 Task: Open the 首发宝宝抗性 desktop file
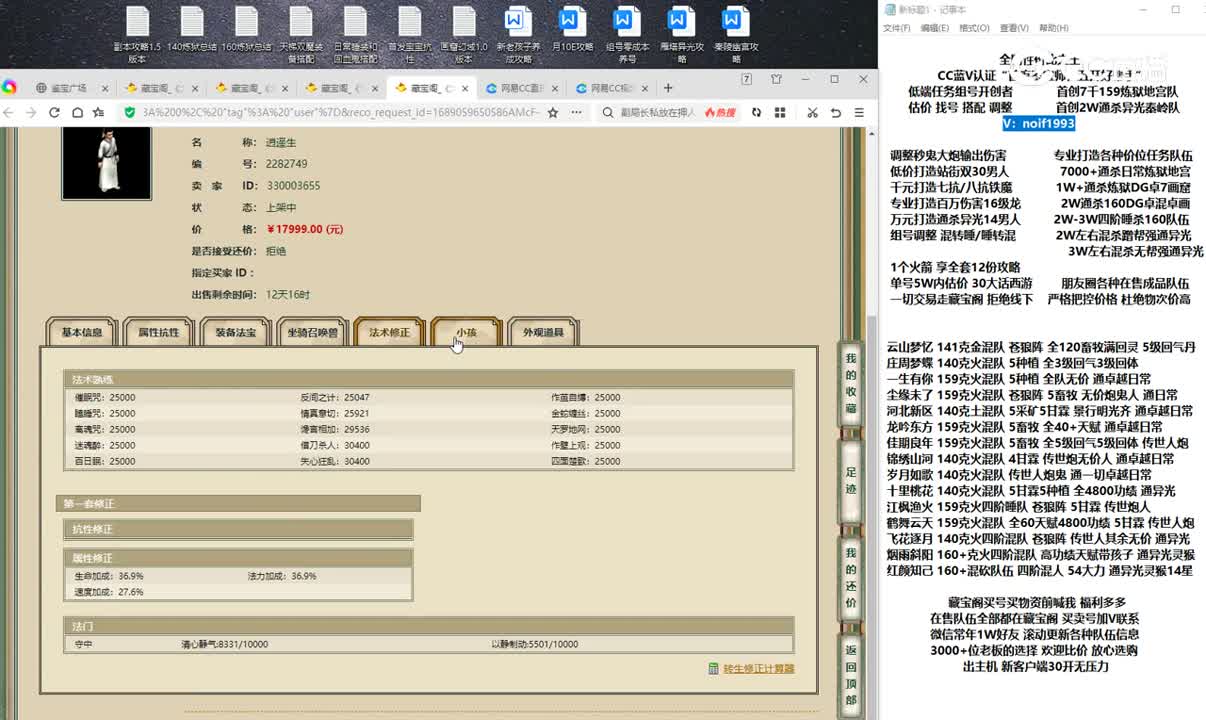410,34
